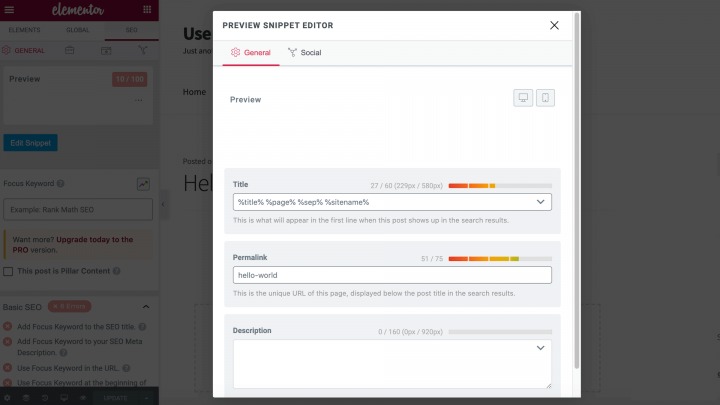Click the Permalink input field
720x405 pixels.
tap(392, 275)
